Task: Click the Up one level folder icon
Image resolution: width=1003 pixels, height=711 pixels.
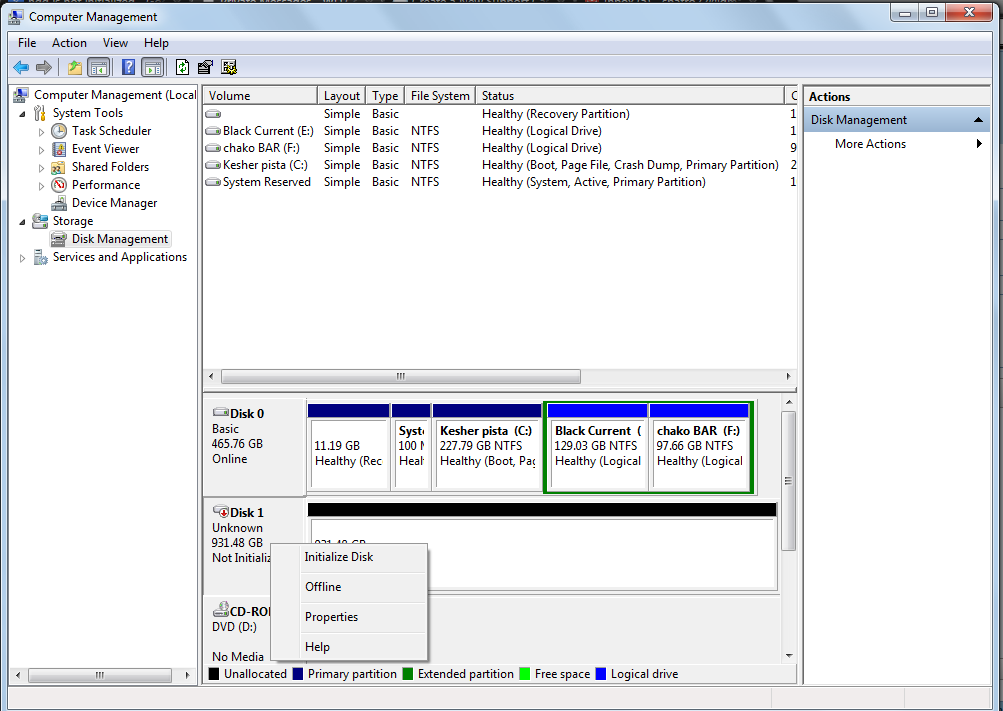Action: point(75,67)
